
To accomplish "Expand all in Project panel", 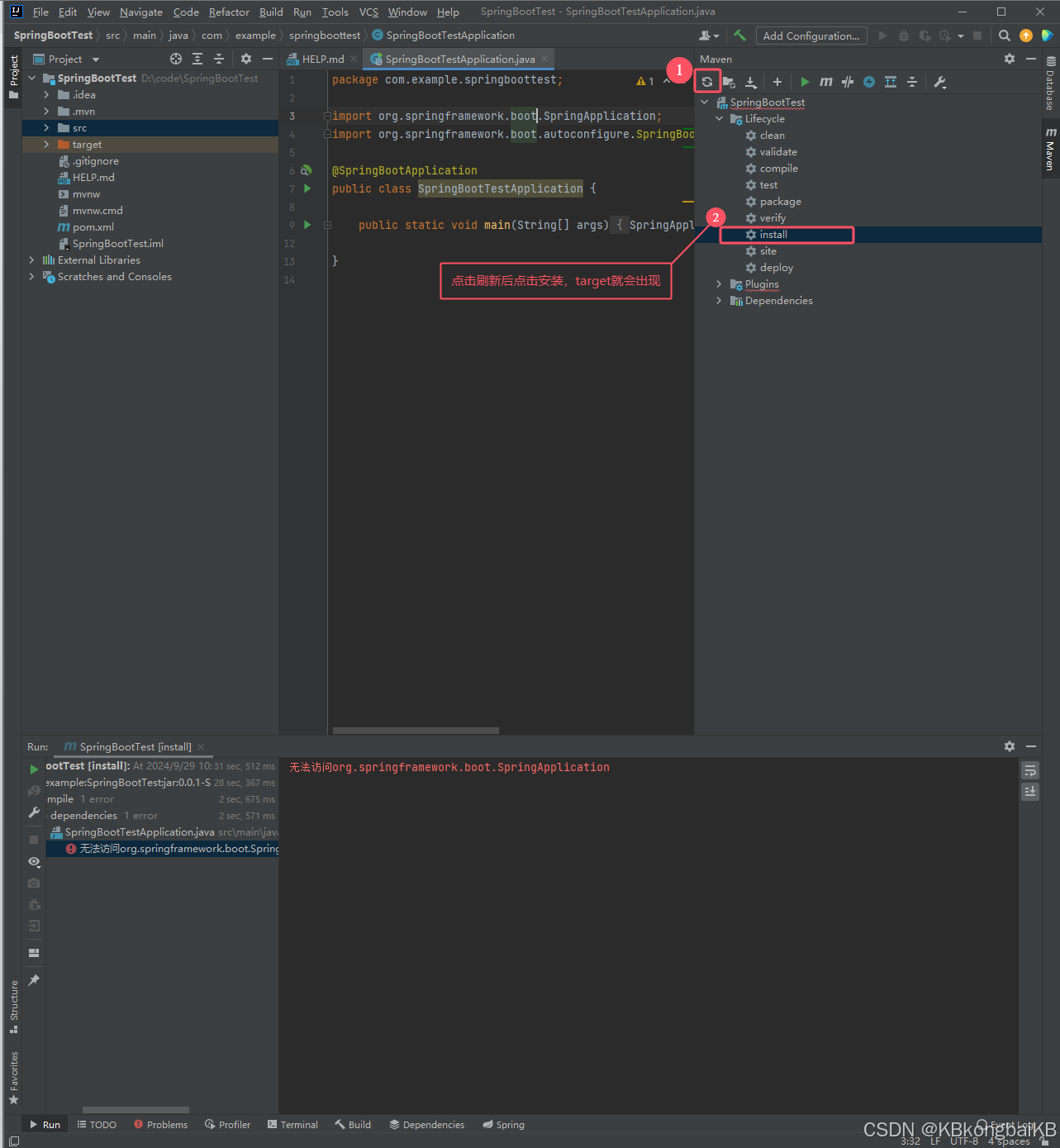I will pos(197,59).
